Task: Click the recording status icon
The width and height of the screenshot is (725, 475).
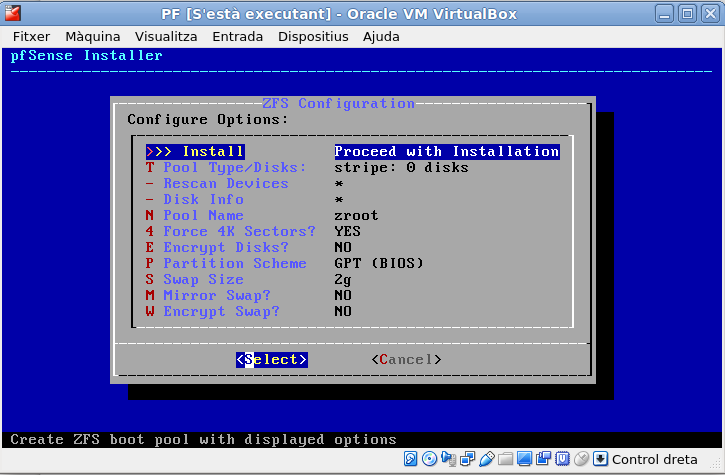Action: click(543, 459)
